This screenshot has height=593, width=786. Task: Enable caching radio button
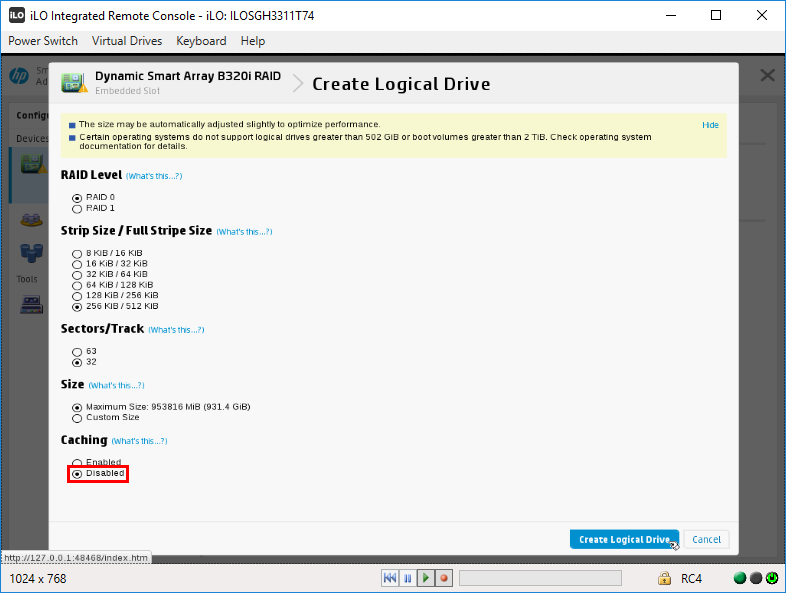tap(77, 462)
